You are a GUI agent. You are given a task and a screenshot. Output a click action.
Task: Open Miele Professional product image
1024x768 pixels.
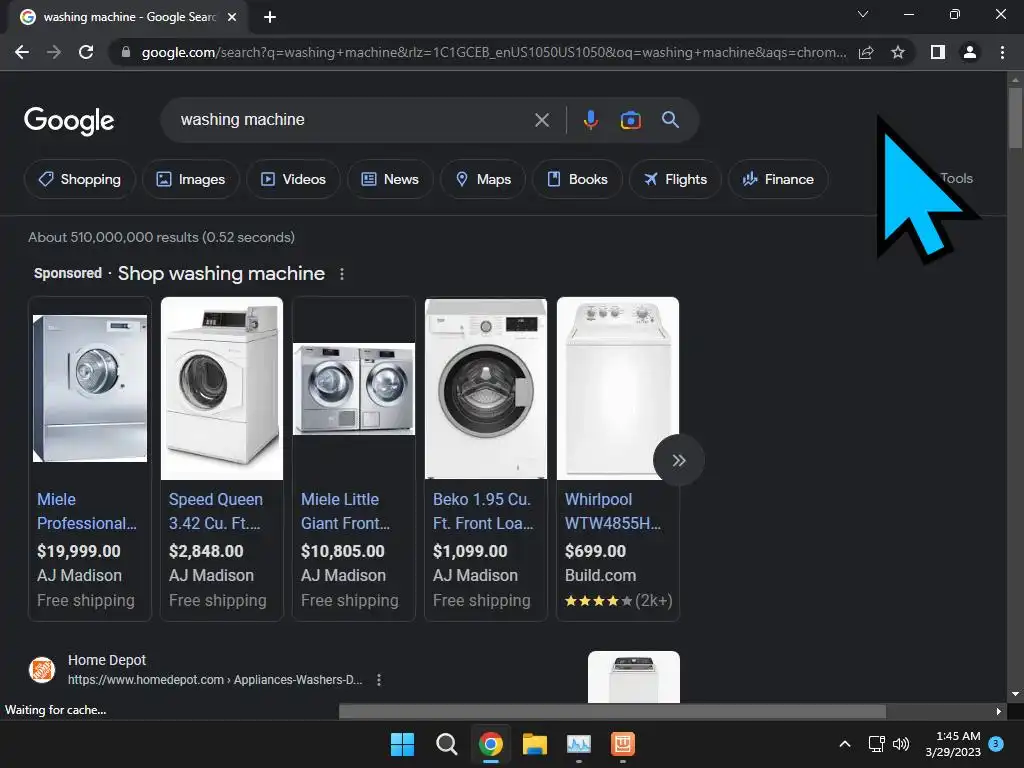90,389
